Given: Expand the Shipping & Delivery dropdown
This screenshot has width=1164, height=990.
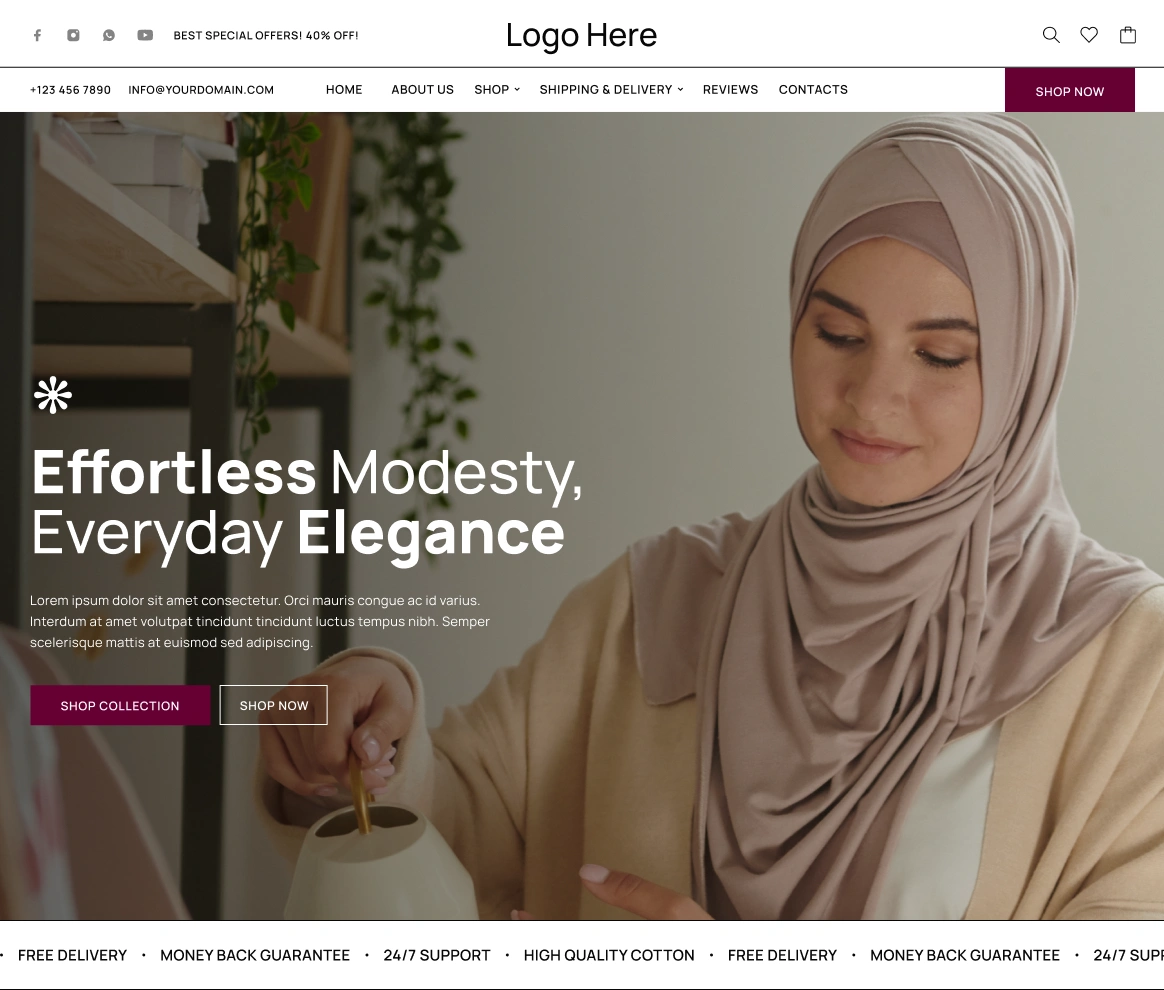Looking at the screenshot, I should [x=611, y=90].
